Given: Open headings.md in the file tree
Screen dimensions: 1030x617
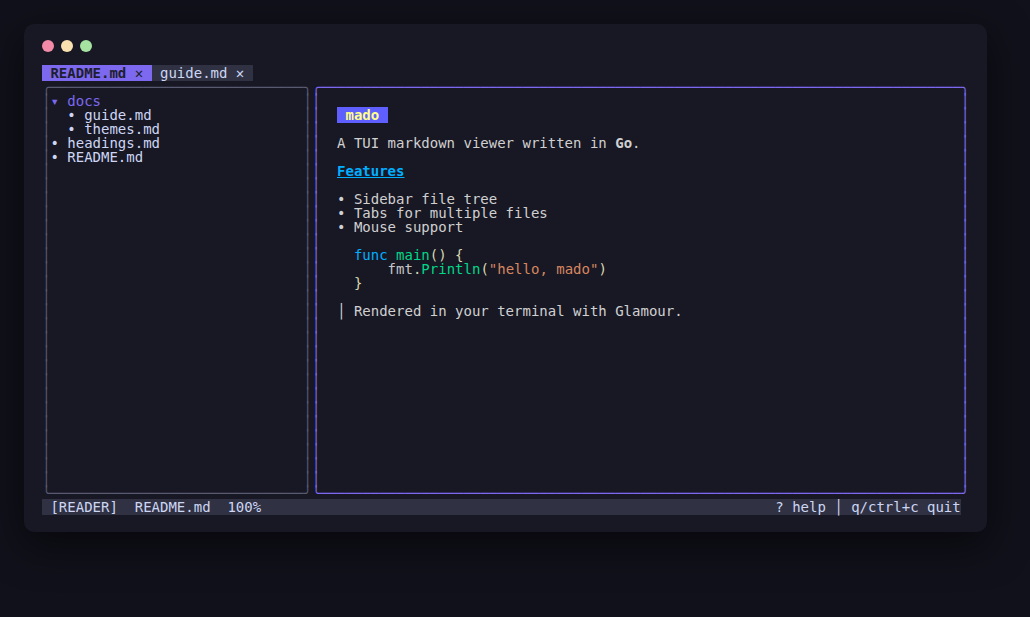Looking at the screenshot, I should pos(113,143).
